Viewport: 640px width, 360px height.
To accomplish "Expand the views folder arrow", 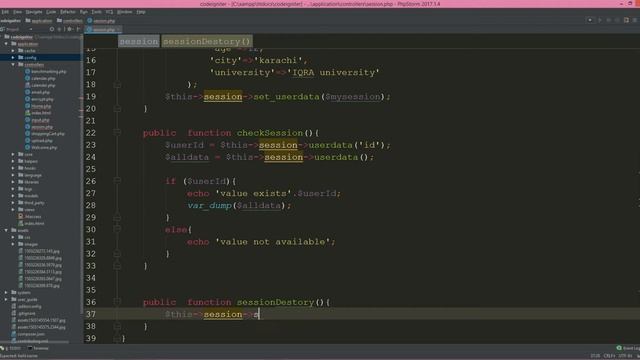I will tap(13, 210).
